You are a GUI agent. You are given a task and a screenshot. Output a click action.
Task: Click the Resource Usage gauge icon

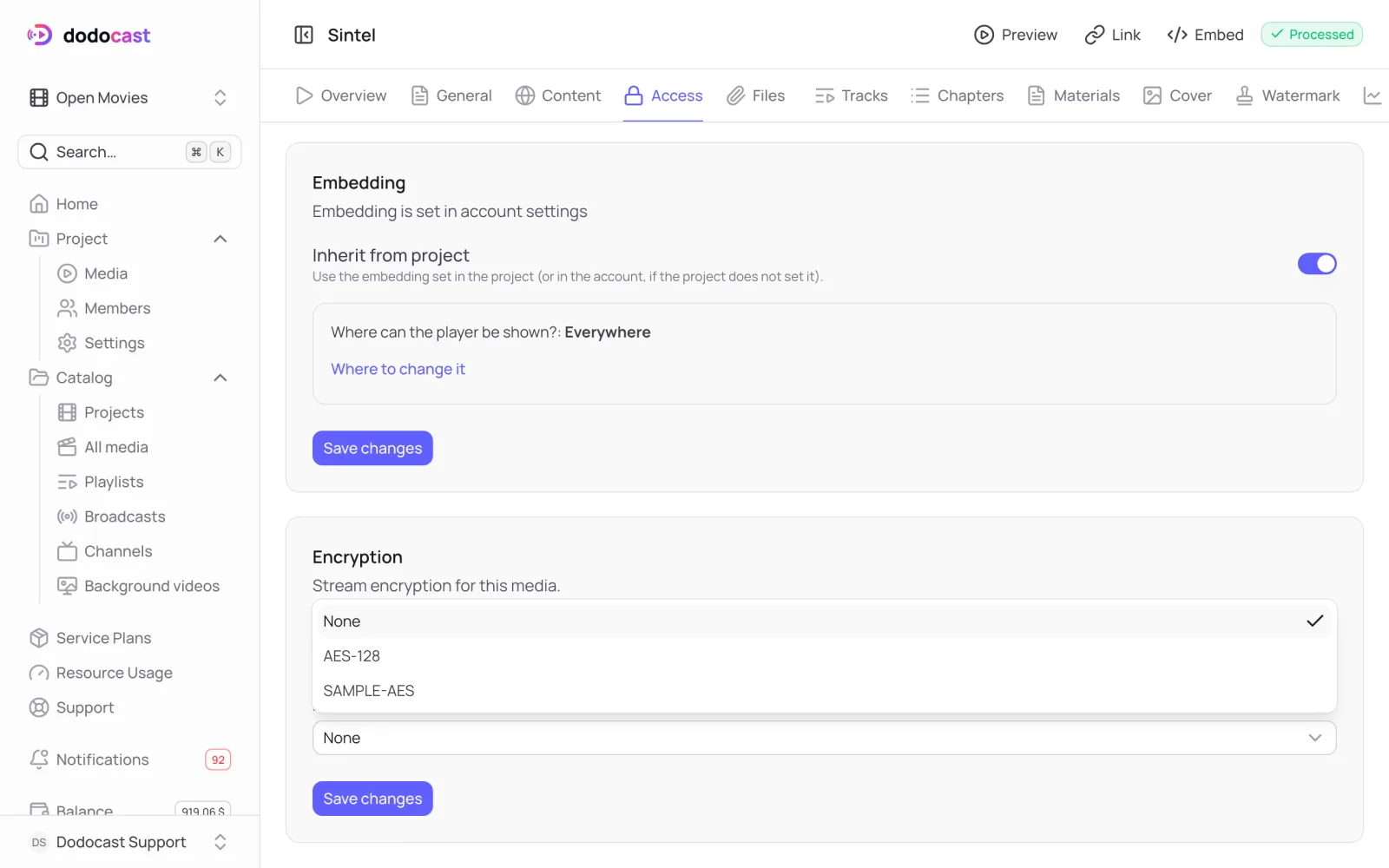(39, 673)
